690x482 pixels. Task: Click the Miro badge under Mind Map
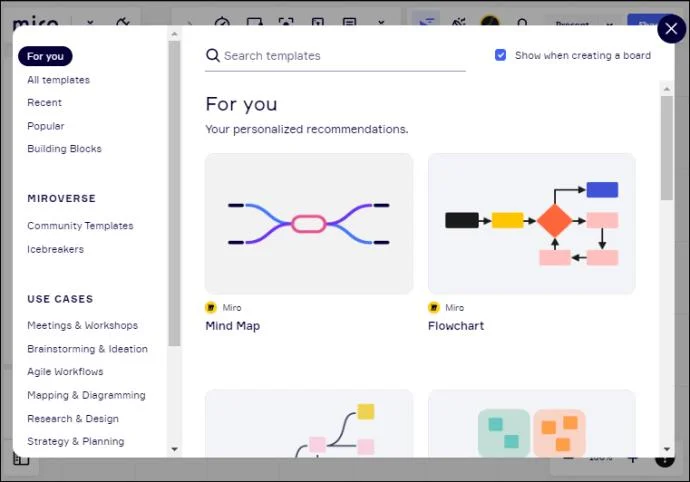[211, 308]
